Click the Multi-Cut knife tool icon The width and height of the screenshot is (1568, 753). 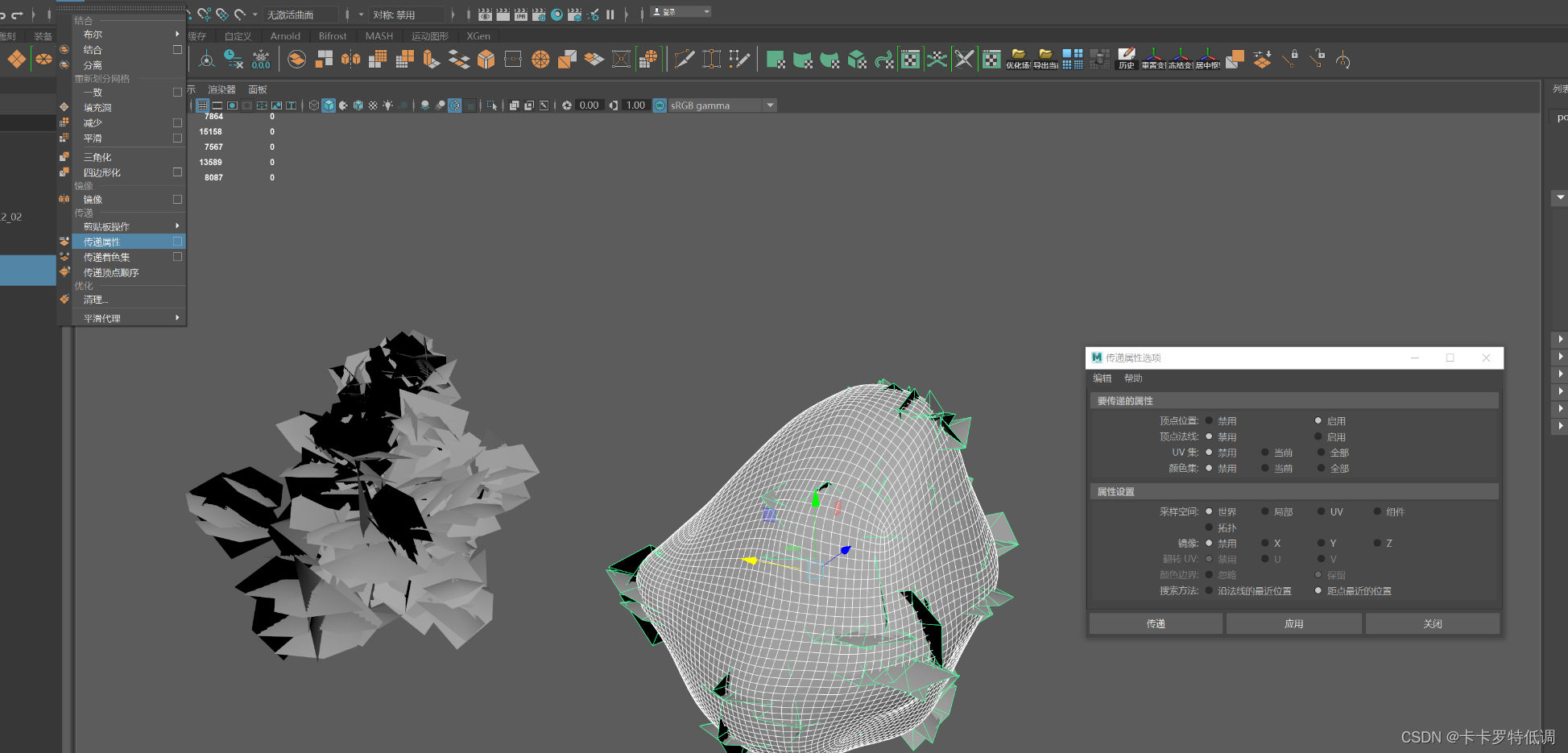pyautogui.click(x=685, y=60)
